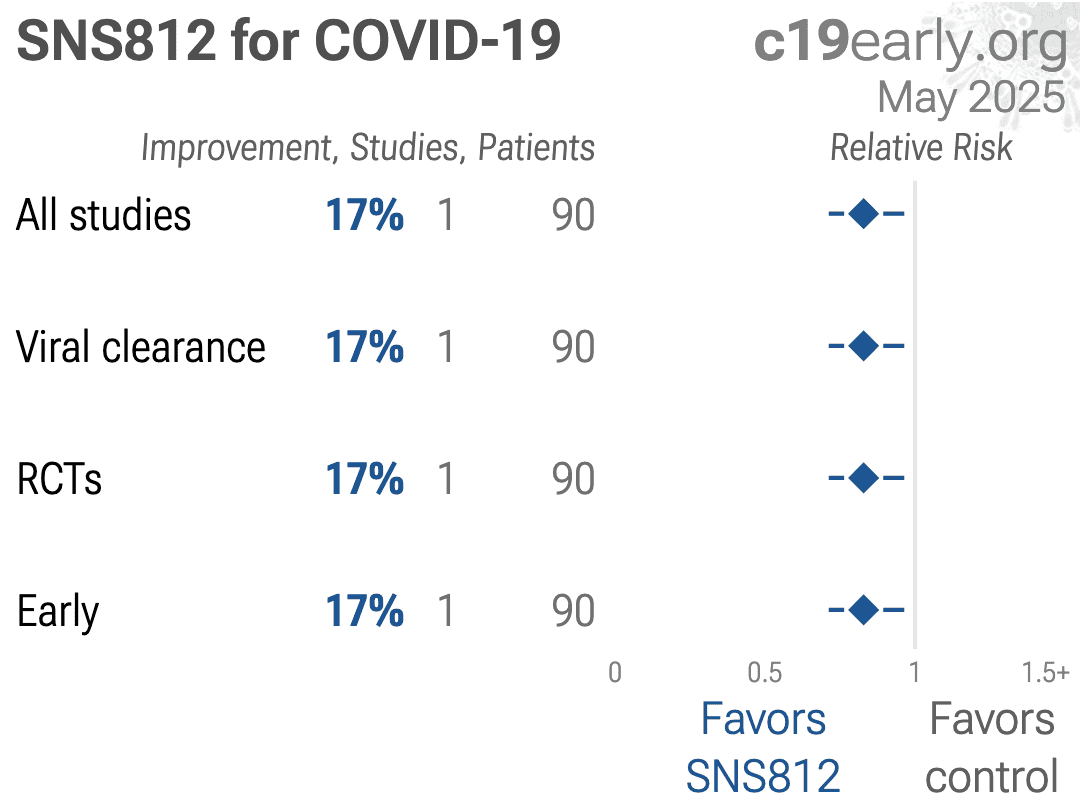The height and width of the screenshot is (807, 1080).
Task: Click the SNS812 for COVID-19 title
Action: (289, 41)
